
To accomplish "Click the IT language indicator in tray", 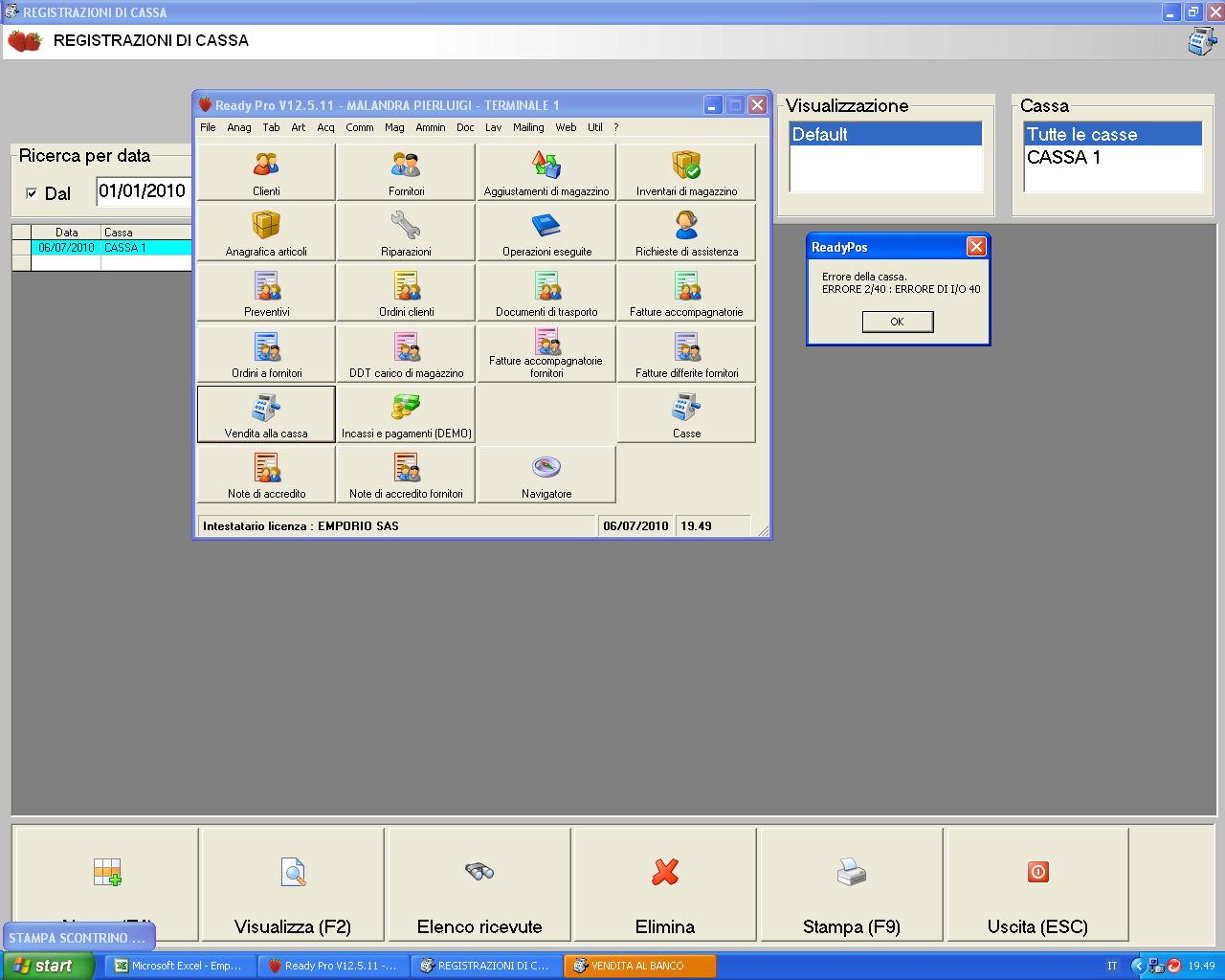I will pos(1112,966).
